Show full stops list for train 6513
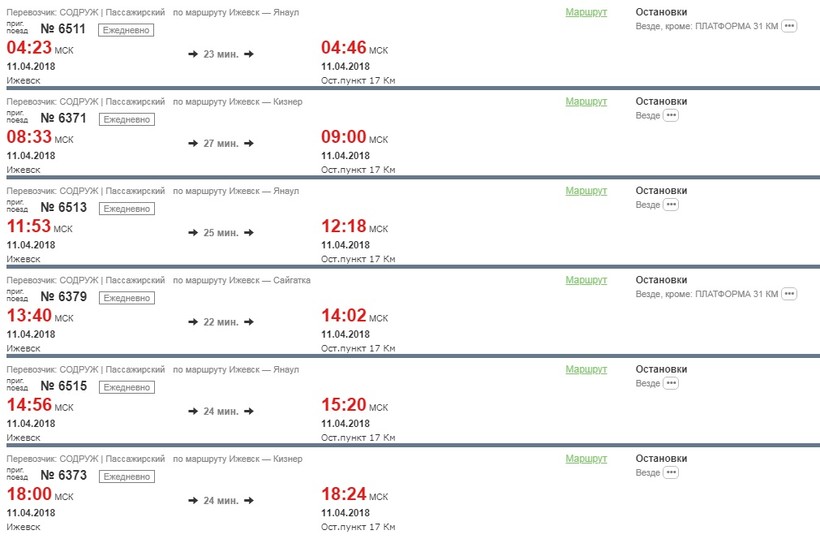 [x=671, y=205]
